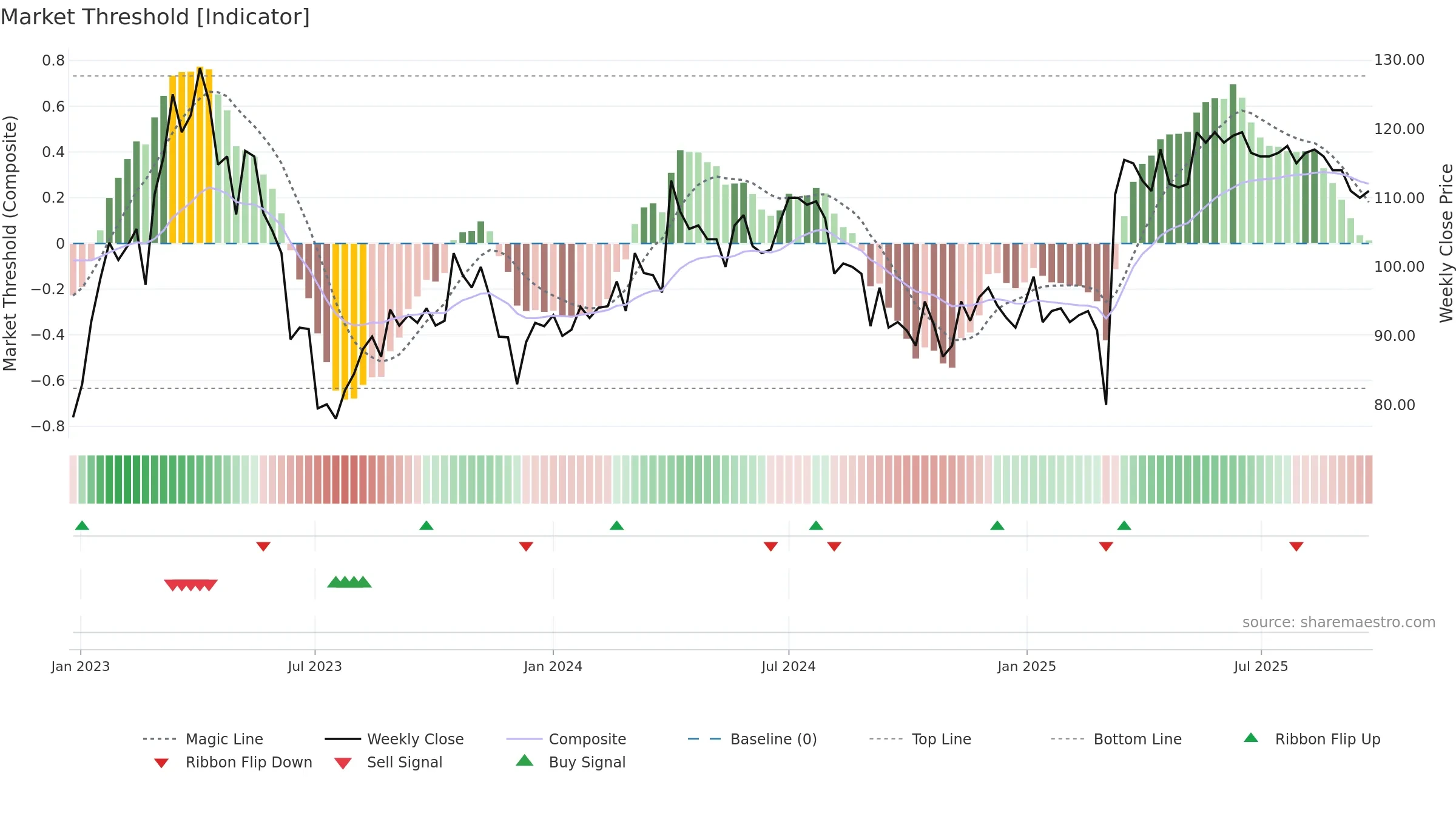The width and height of the screenshot is (1456, 819).
Task: Toggle Buy Signal legend entry
Action: [x=570, y=762]
